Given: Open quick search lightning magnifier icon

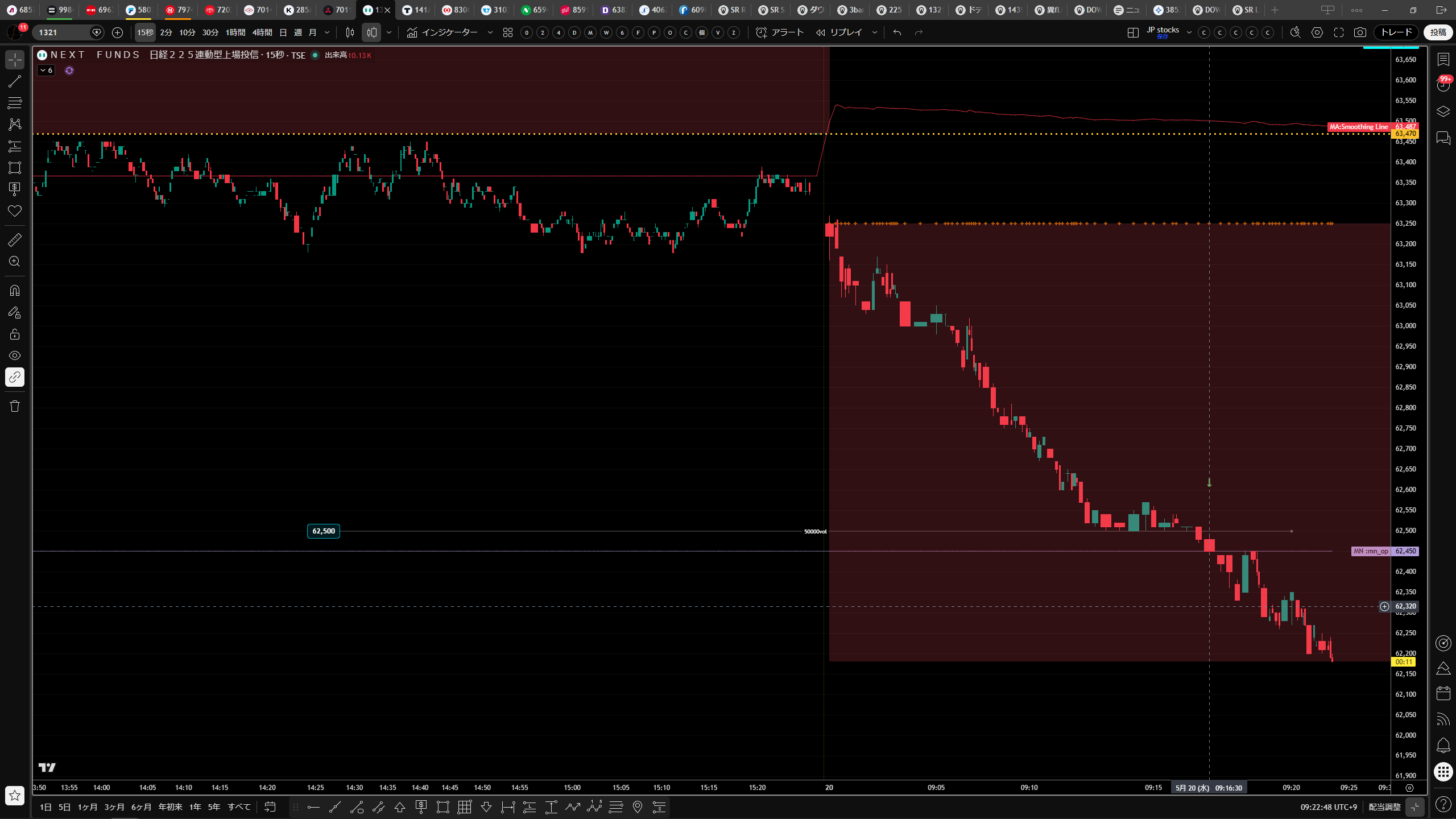Looking at the screenshot, I should [x=1296, y=32].
